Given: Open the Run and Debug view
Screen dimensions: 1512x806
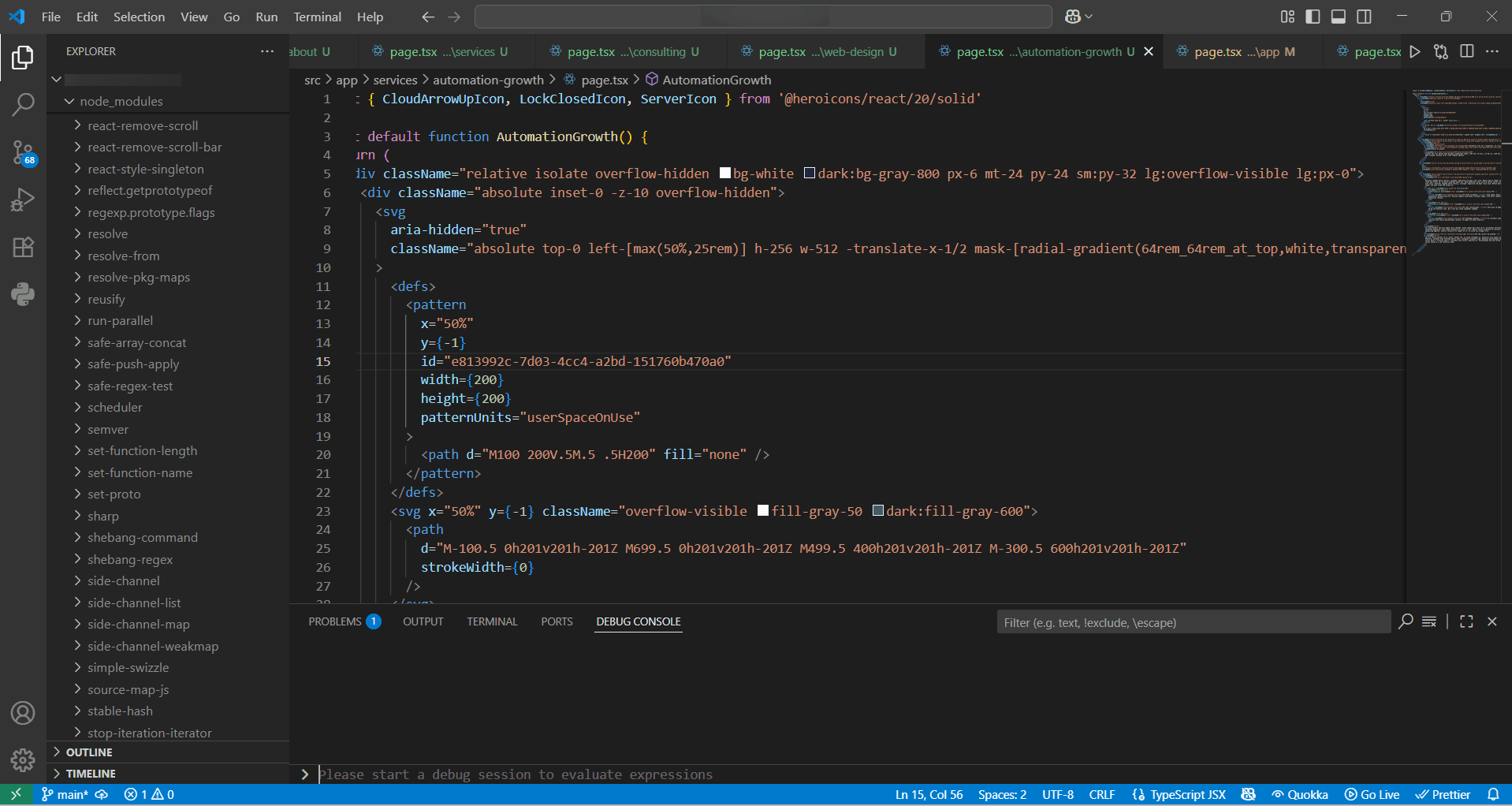Looking at the screenshot, I should click(23, 200).
